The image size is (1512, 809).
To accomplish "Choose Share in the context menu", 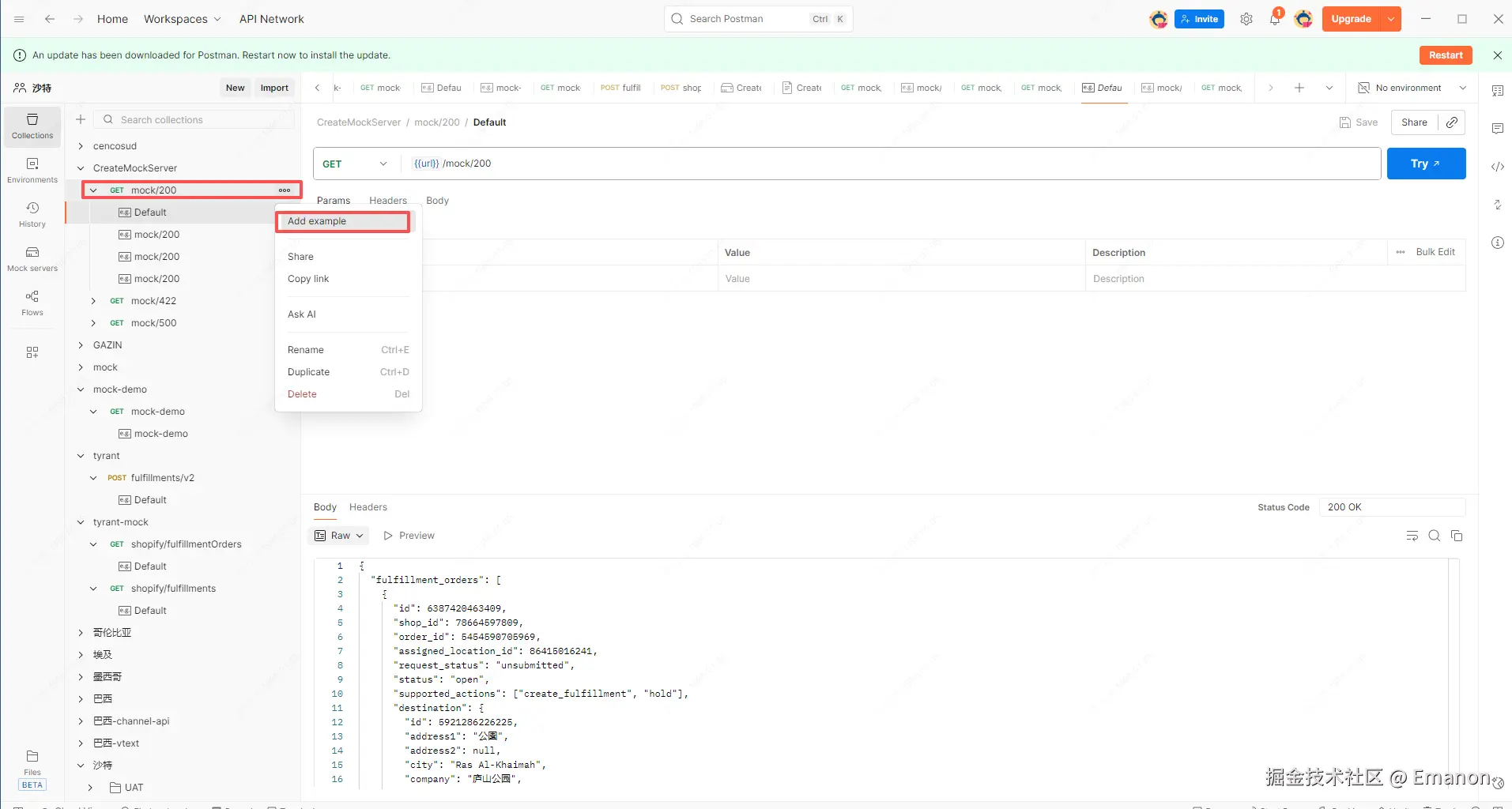I will [348, 257].
